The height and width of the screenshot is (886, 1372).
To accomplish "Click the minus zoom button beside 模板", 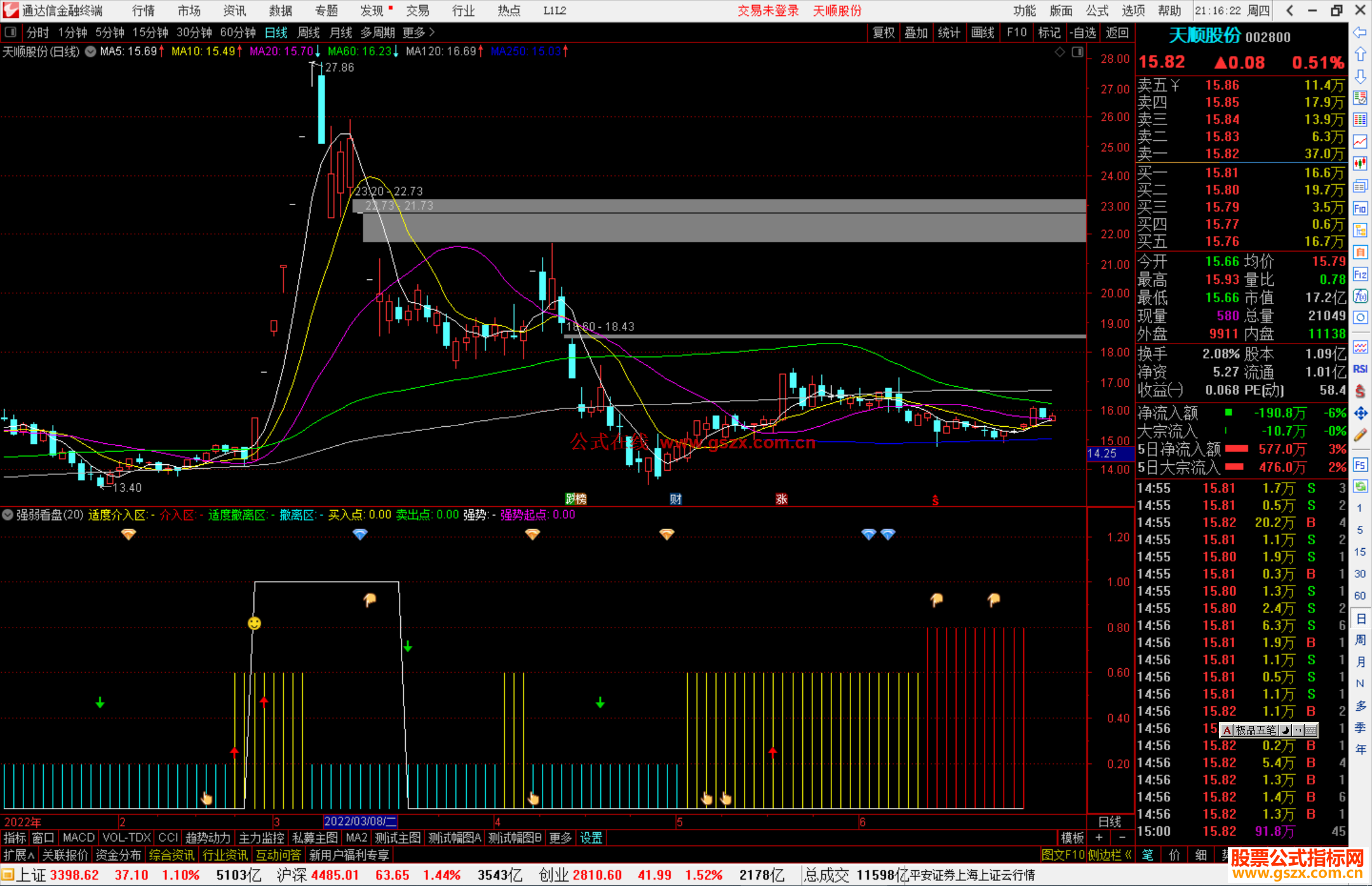I will click(x=1122, y=838).
